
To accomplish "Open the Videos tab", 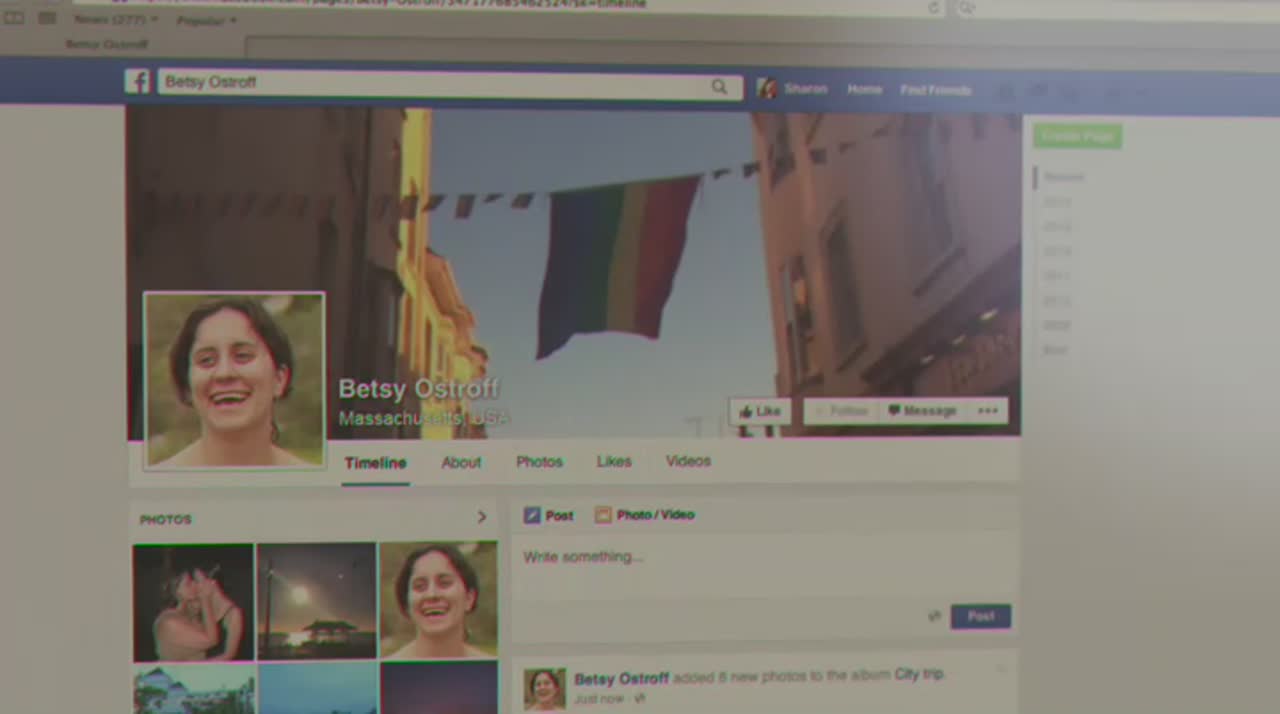I will point(688,461).
